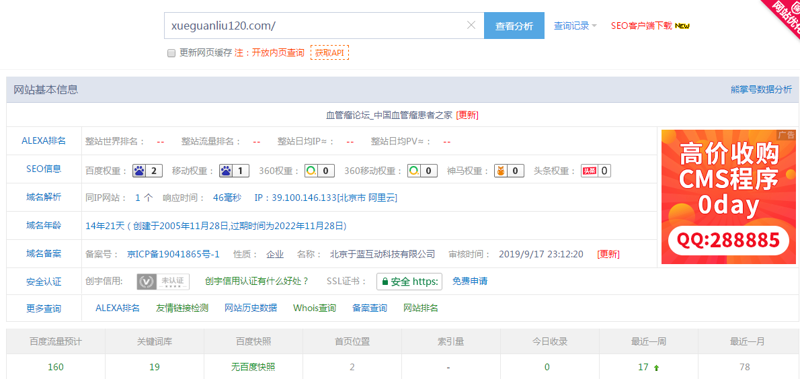
Task: Click the same-IP sites count 1 个
Action: (x=143, y=197)
